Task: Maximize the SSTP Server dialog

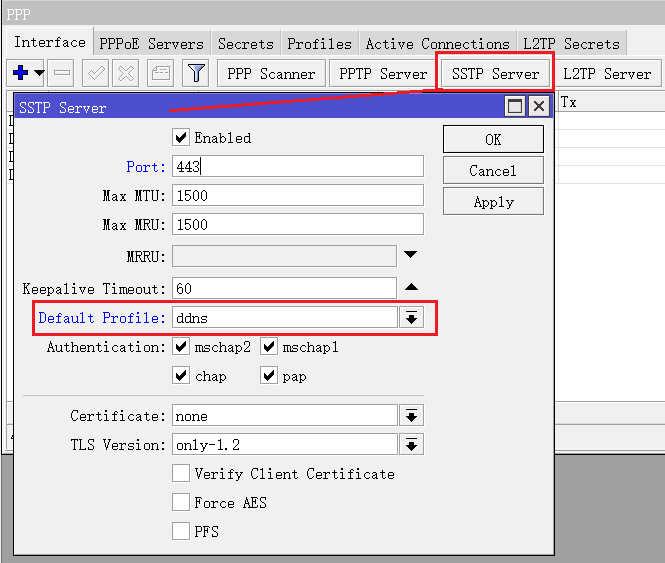Action: pos(515,106)
